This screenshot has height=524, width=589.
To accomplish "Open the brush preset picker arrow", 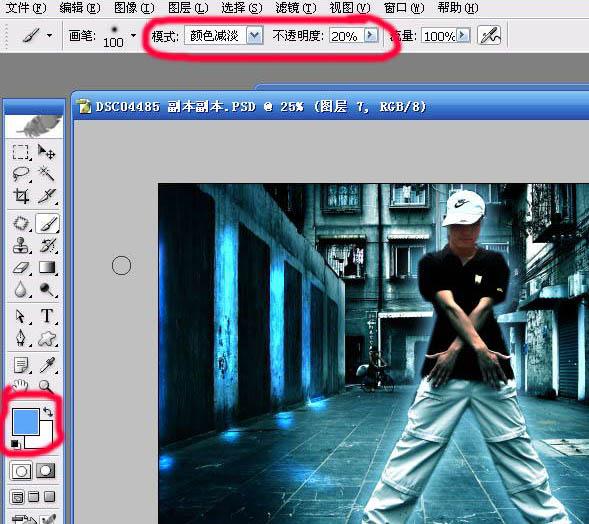I will point(133,36).
